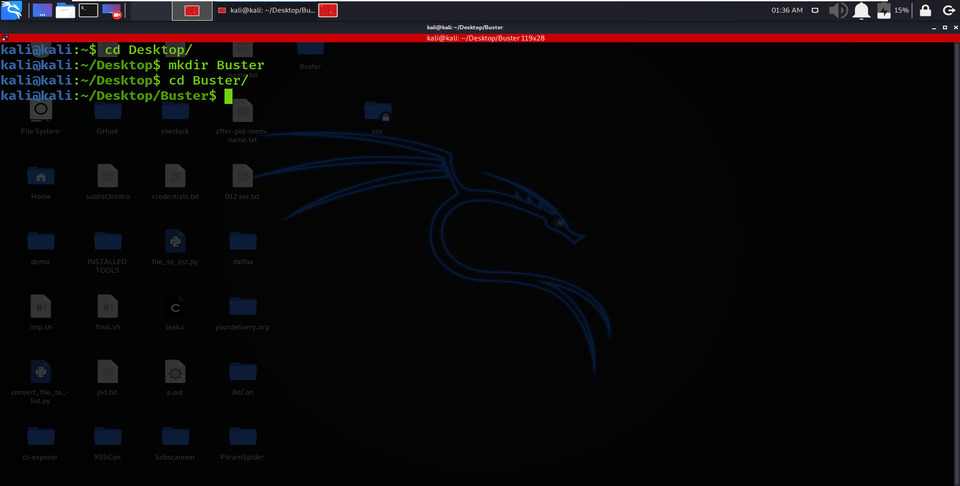Viewport: 960px width, 486px height.
Task: Minimize the terminal window
Action: pyautogui.click(x=934, y=28)
